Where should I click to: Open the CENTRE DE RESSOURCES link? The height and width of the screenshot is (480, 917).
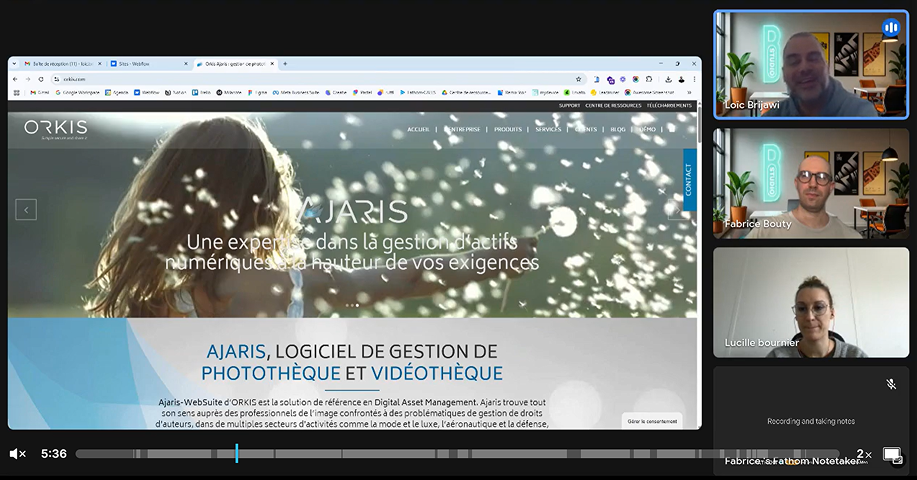point(613,106)
